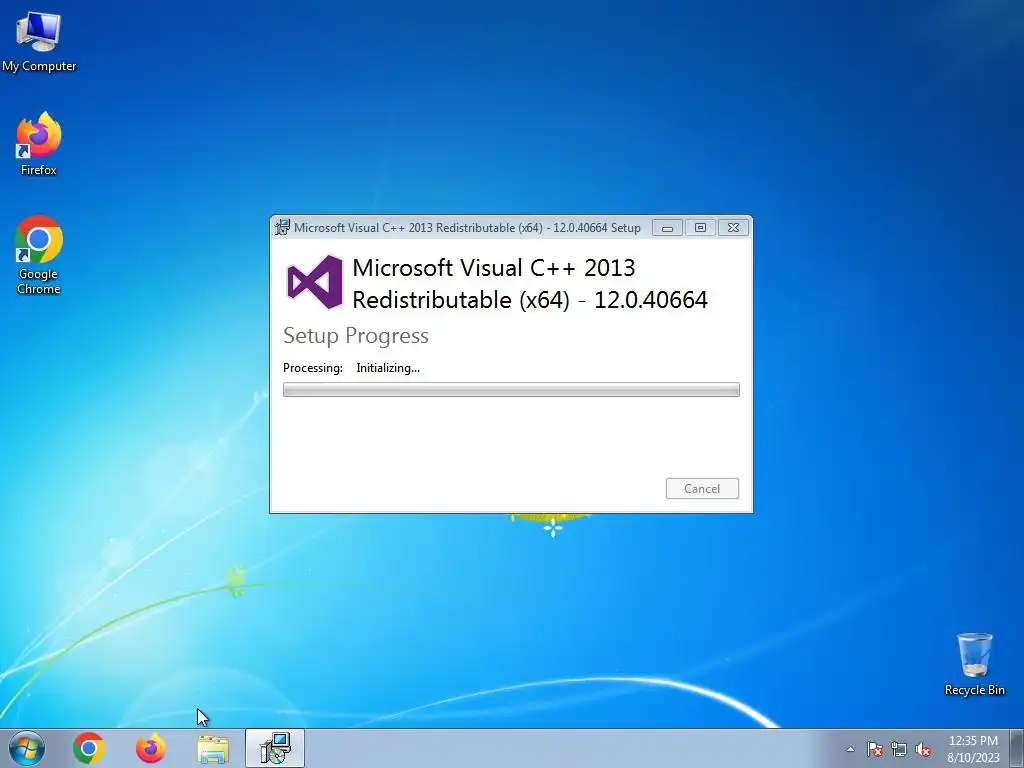Screen dimensions: 1024x768
Task: Open the Windows Start menu
Action: tap(27, 748)
